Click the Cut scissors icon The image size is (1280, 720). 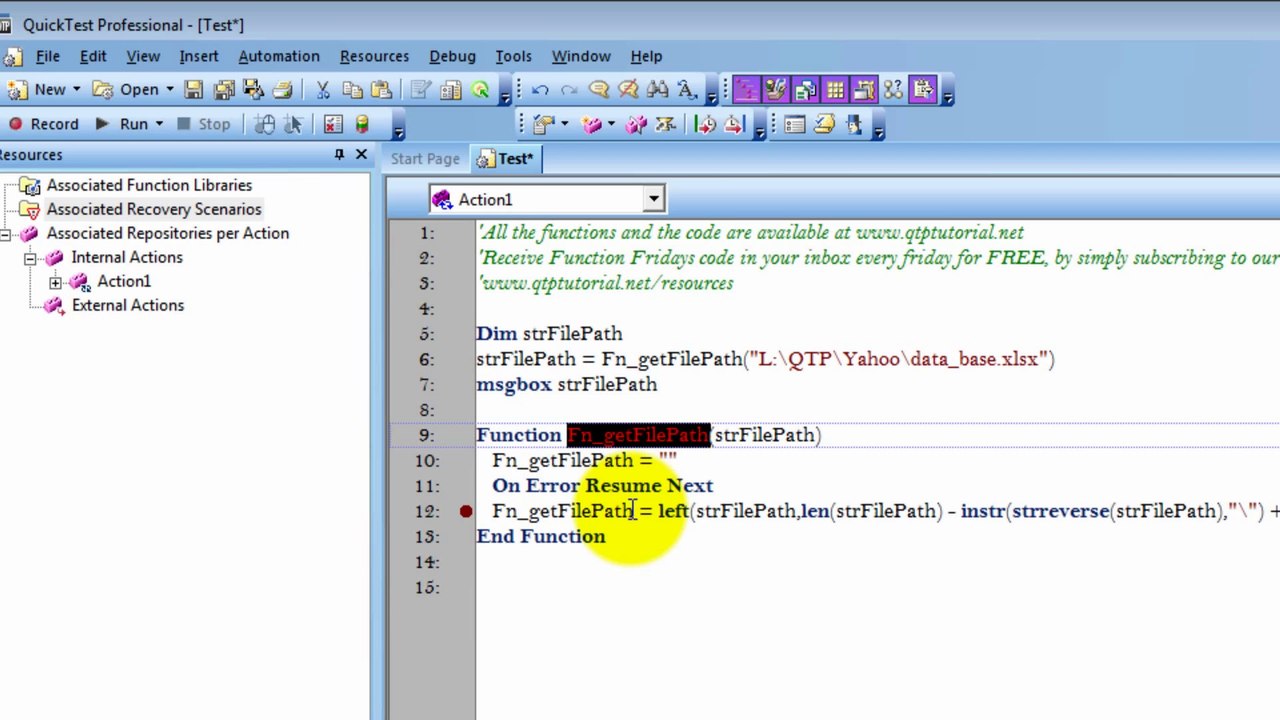tap(323, 90)
